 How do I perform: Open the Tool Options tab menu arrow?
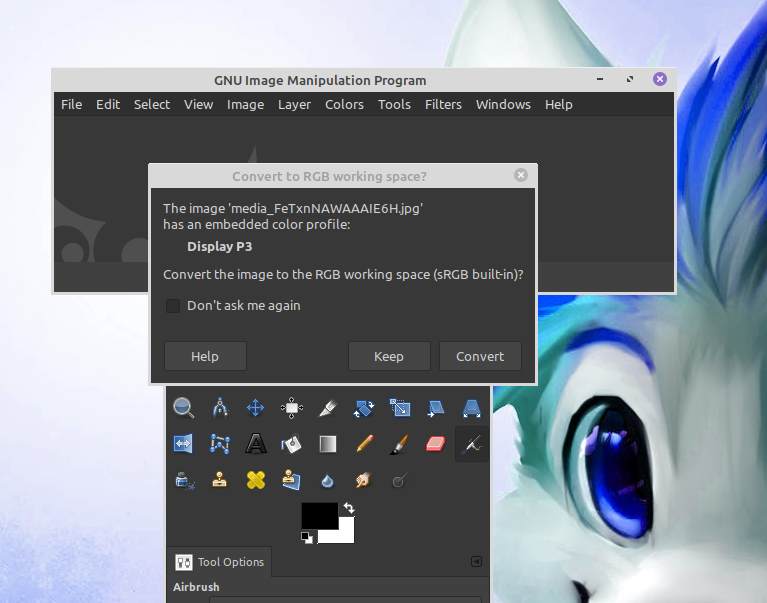coord(476,561)
